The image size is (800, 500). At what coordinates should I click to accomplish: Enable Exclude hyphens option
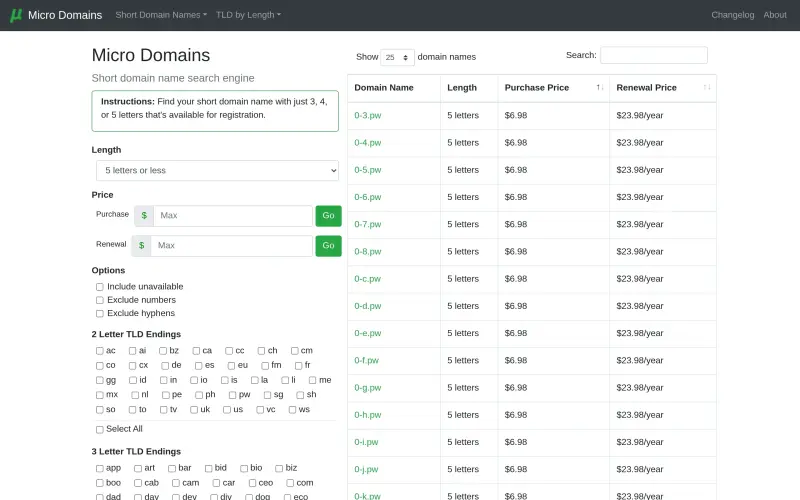pyautogui.click(x=99, y=314)
